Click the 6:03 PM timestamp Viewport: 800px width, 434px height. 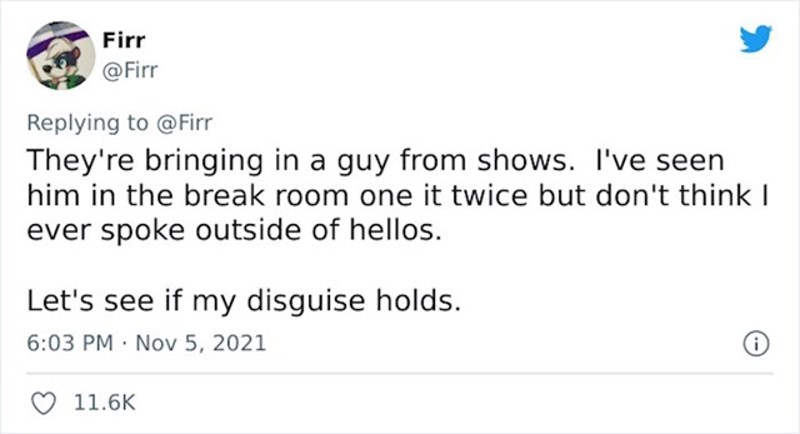(x=66, y=344)
